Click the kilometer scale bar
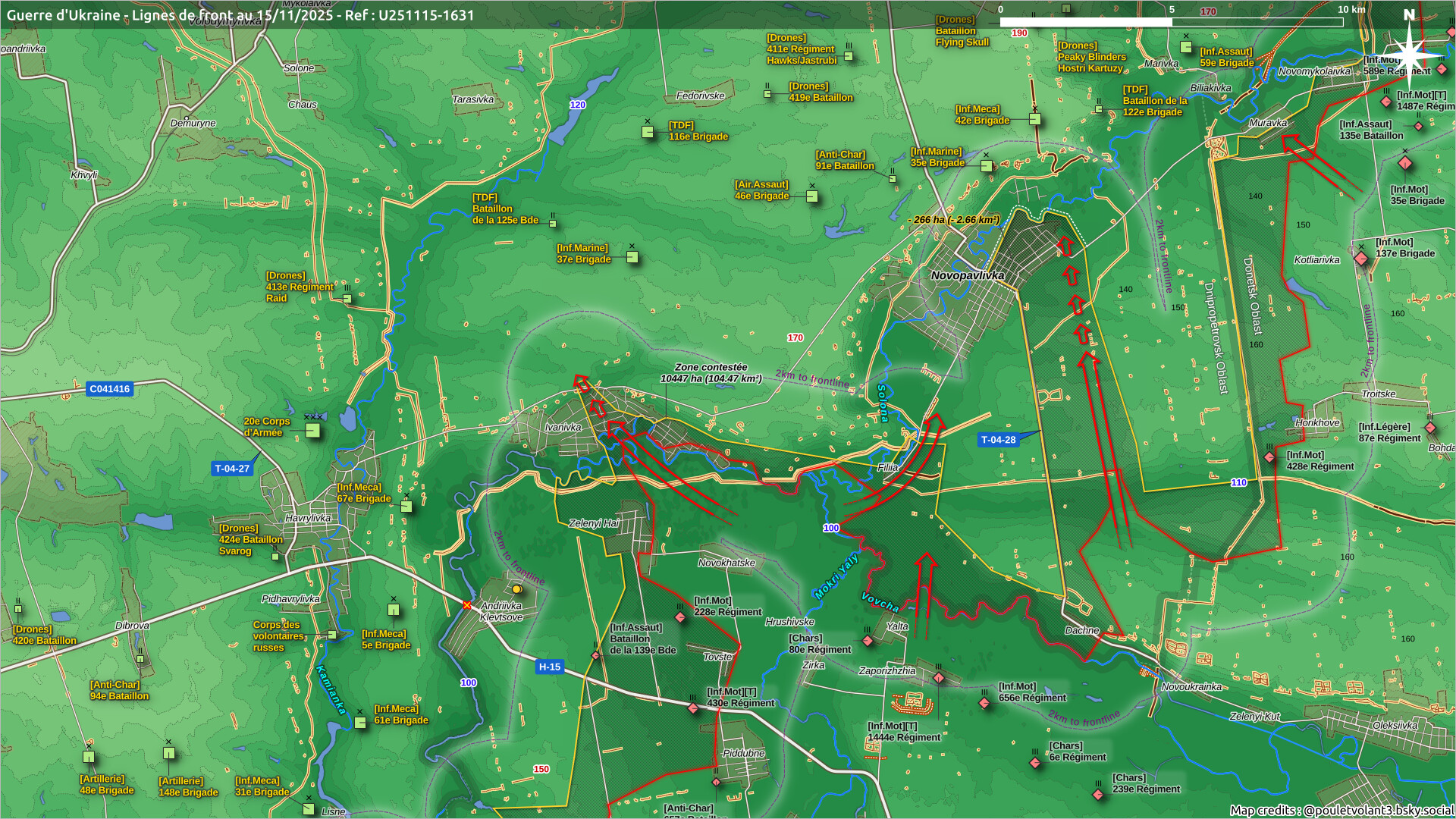This screenshot has width=1456, height=819. [x=1171, y=22]
